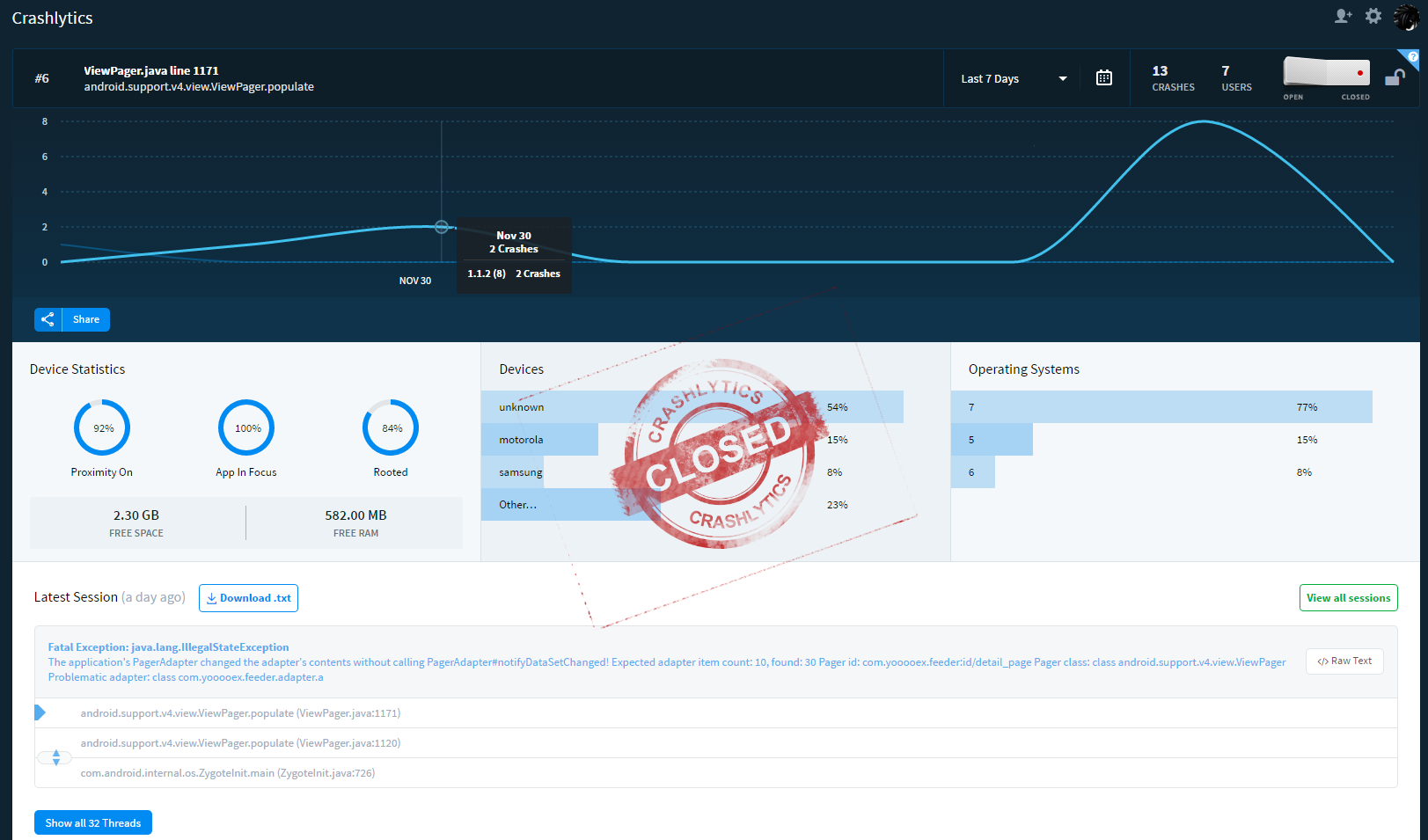
Task: Show all 32 Threads
Action: tap(93, 822)
